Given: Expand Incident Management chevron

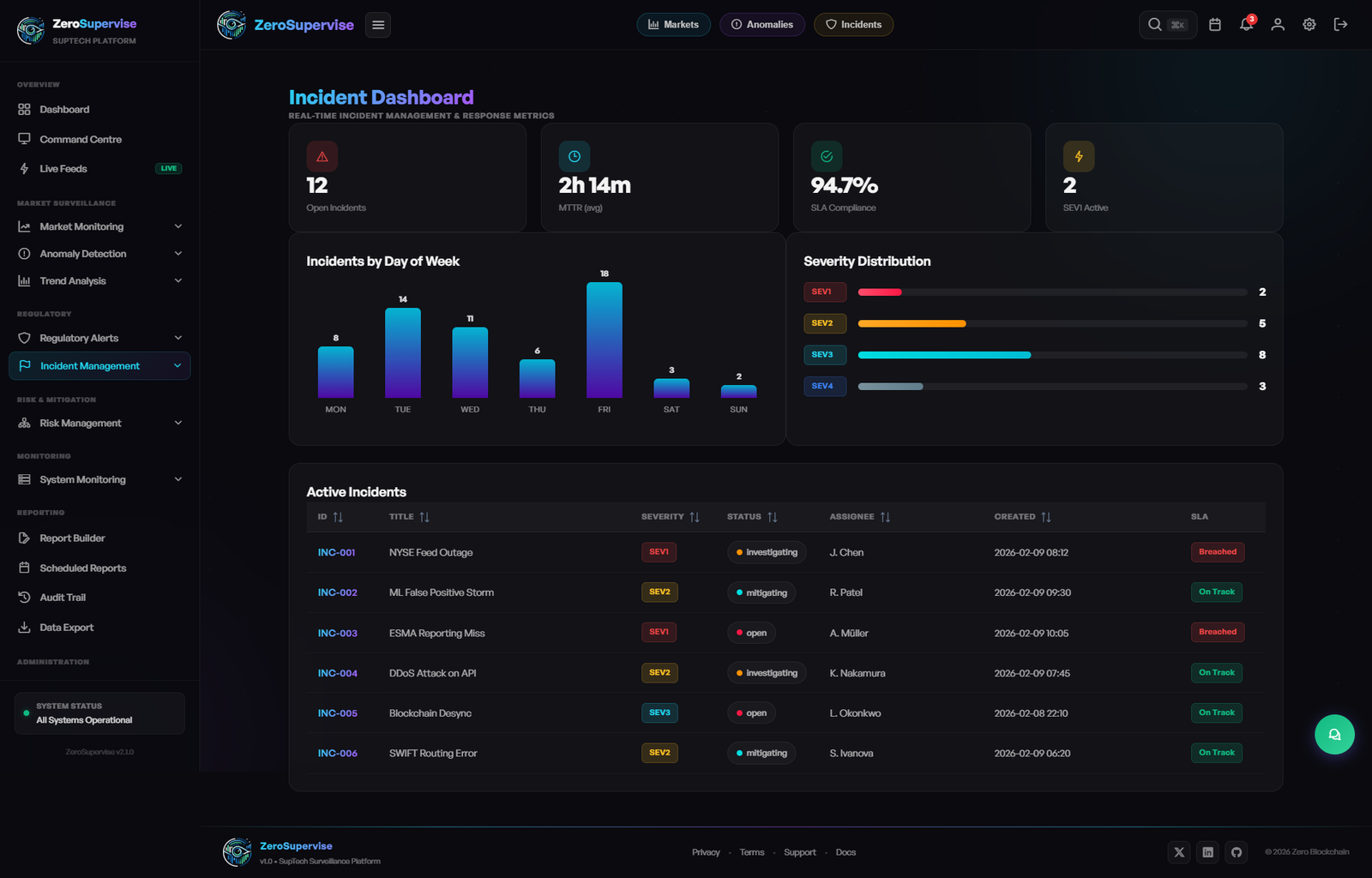Looking at the screenshot, I should pos(178,366).
